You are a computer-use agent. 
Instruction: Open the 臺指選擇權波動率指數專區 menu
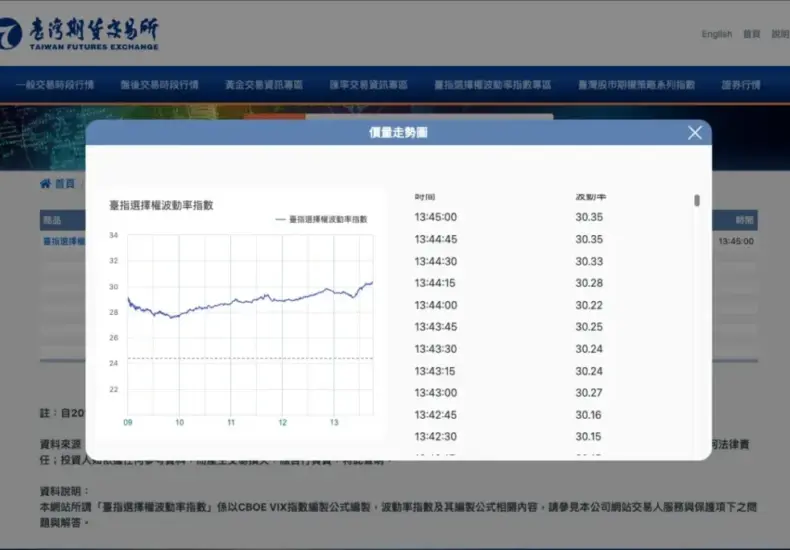point(493,85)
